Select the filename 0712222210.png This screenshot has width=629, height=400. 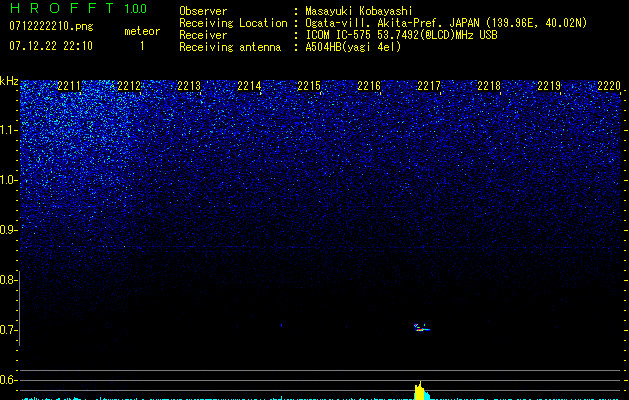point(51,26)
